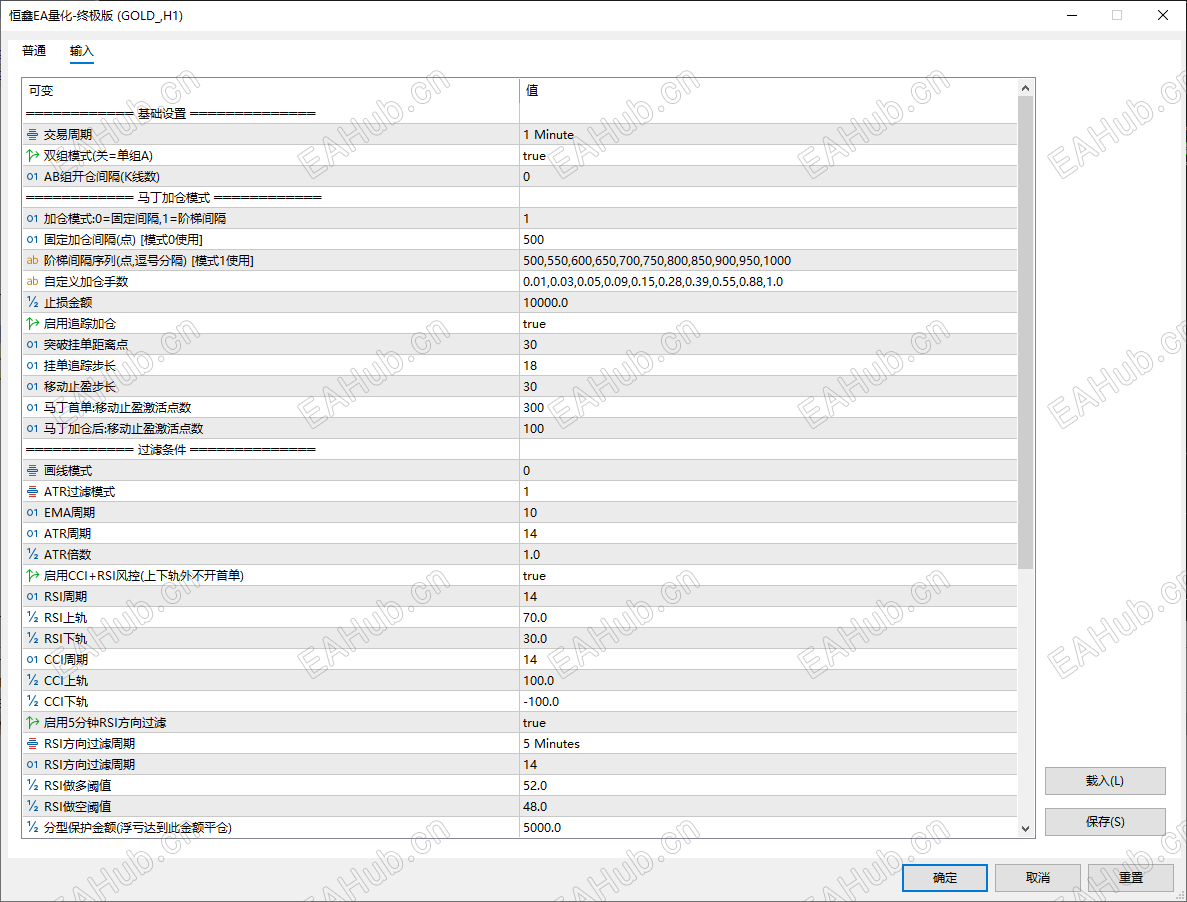This screenshot has height=902, width=1187.
Task: Click the string icon beside 自定义加仓手数
Action: click(33, 281)
